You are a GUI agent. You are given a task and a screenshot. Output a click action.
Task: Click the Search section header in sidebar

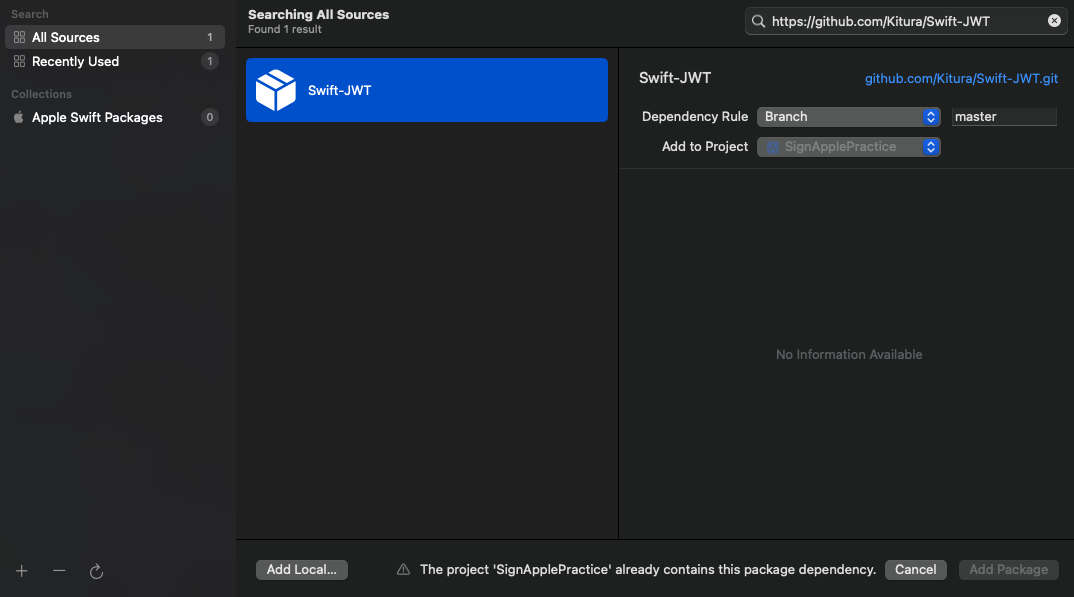pyautogui.click(x=29, y=14)
